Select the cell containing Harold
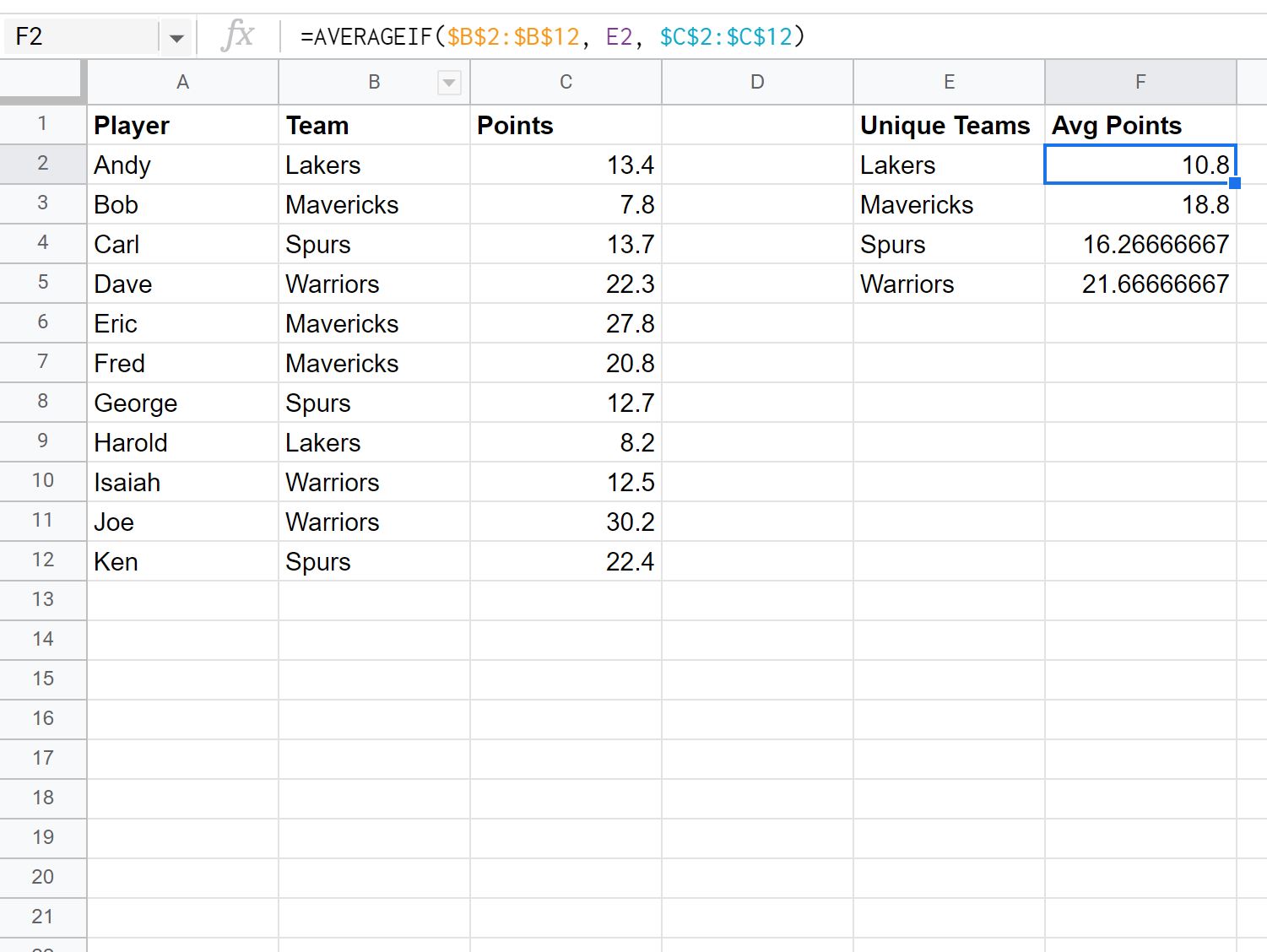1267x952 pixels. [183, 442]
